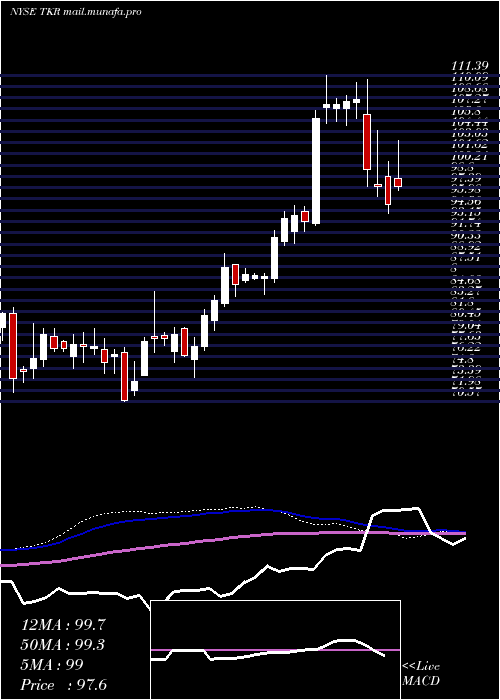
Task: Click the tallest white candlestick body
Action: click(316, 171)
